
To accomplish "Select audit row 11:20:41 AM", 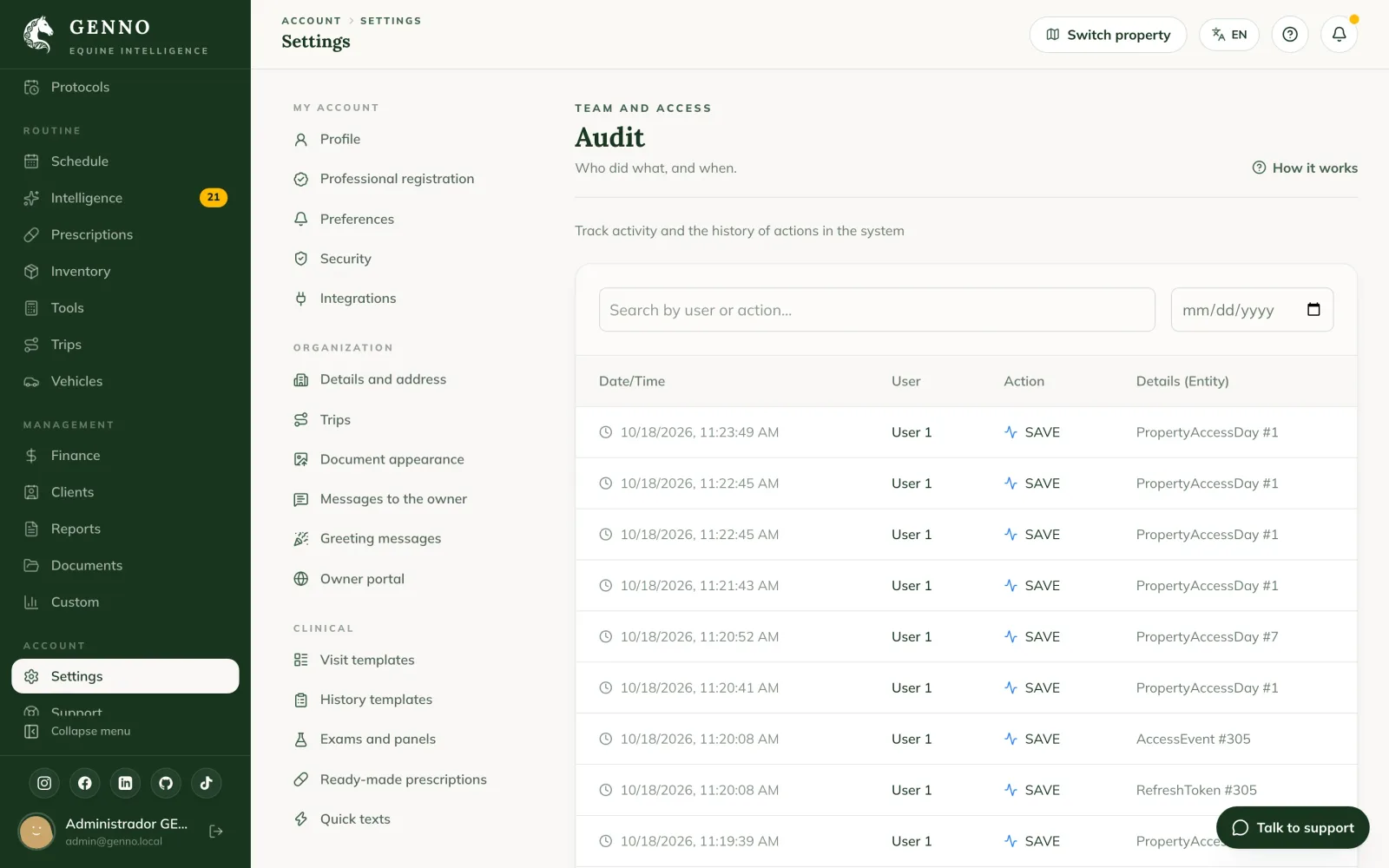I will point(966,688).
